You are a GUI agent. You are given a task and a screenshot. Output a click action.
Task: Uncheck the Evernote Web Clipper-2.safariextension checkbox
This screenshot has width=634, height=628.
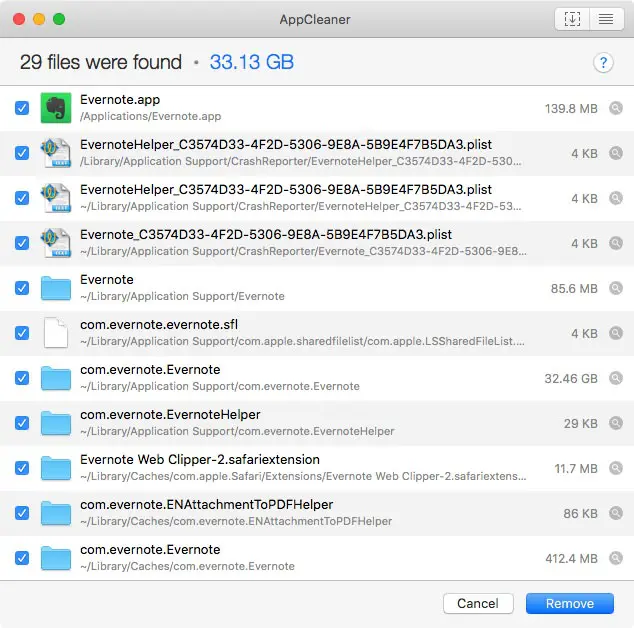click(x=22, y=468)
